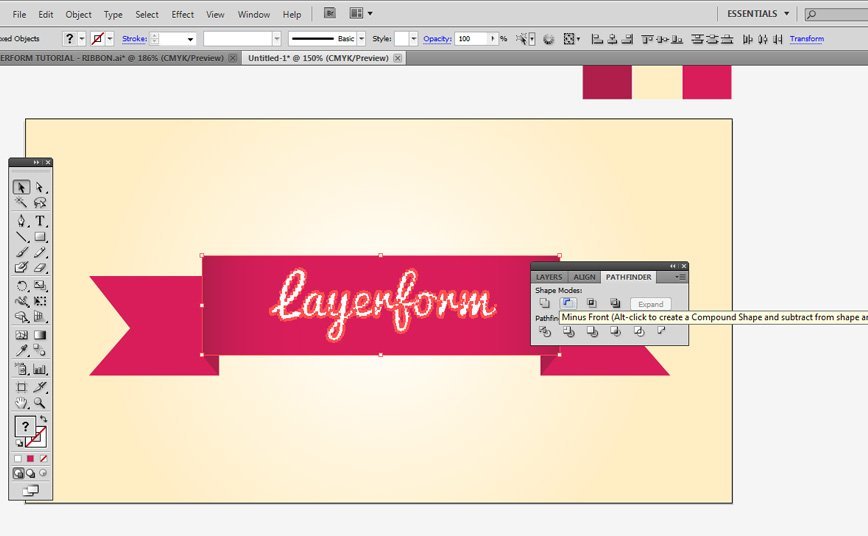Select the Magic Wand tool
The image size is (868, 536).
tap(22, 203)
